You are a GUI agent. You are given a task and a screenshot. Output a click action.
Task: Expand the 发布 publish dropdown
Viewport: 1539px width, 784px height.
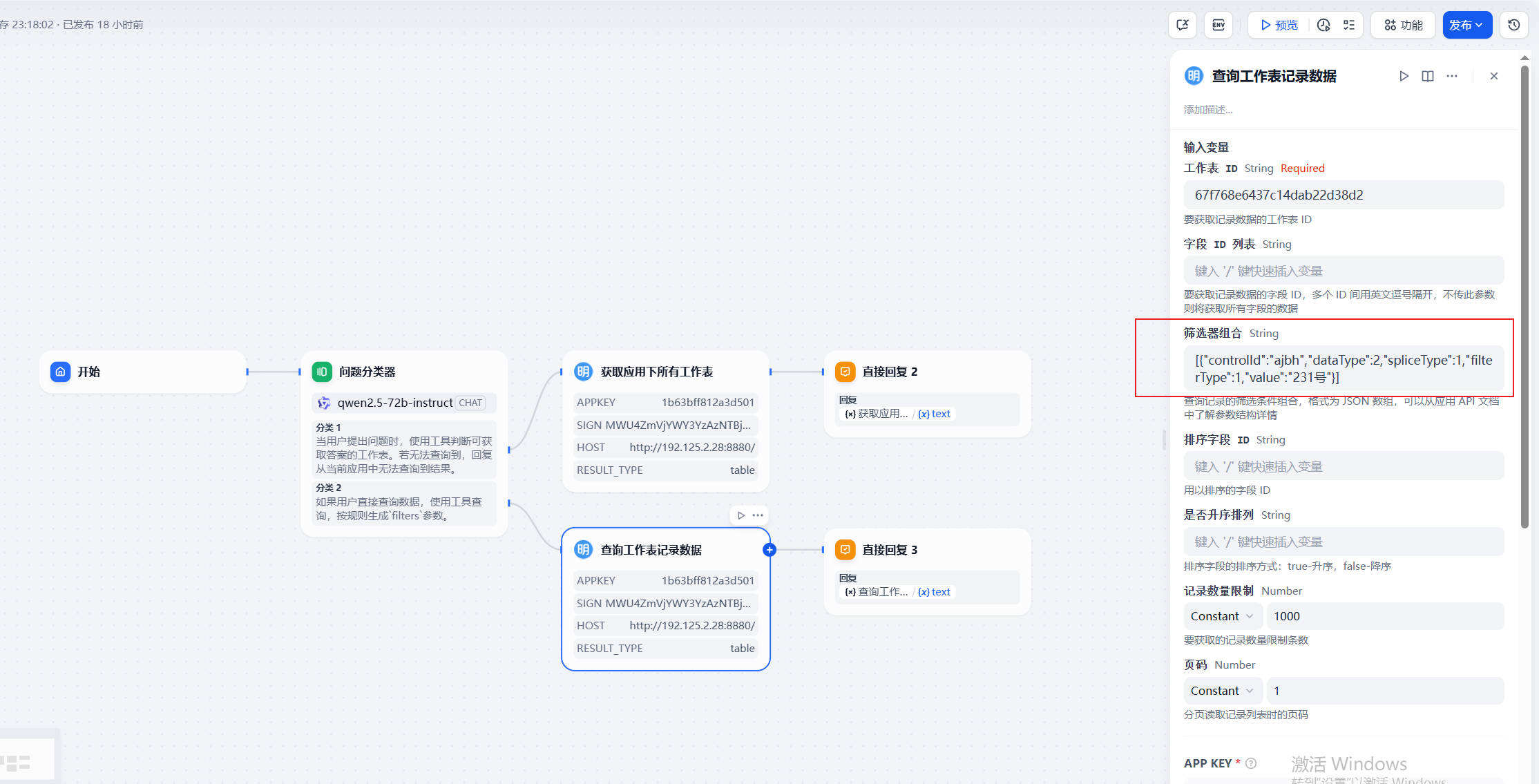click(1466, 25)
